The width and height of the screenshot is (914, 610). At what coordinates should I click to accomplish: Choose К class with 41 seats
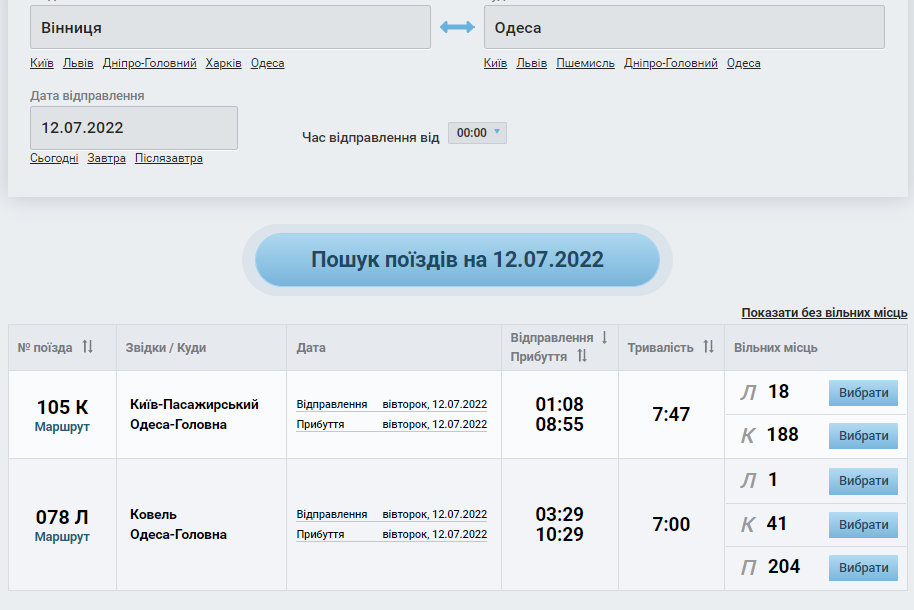click(x=863, y=525)
